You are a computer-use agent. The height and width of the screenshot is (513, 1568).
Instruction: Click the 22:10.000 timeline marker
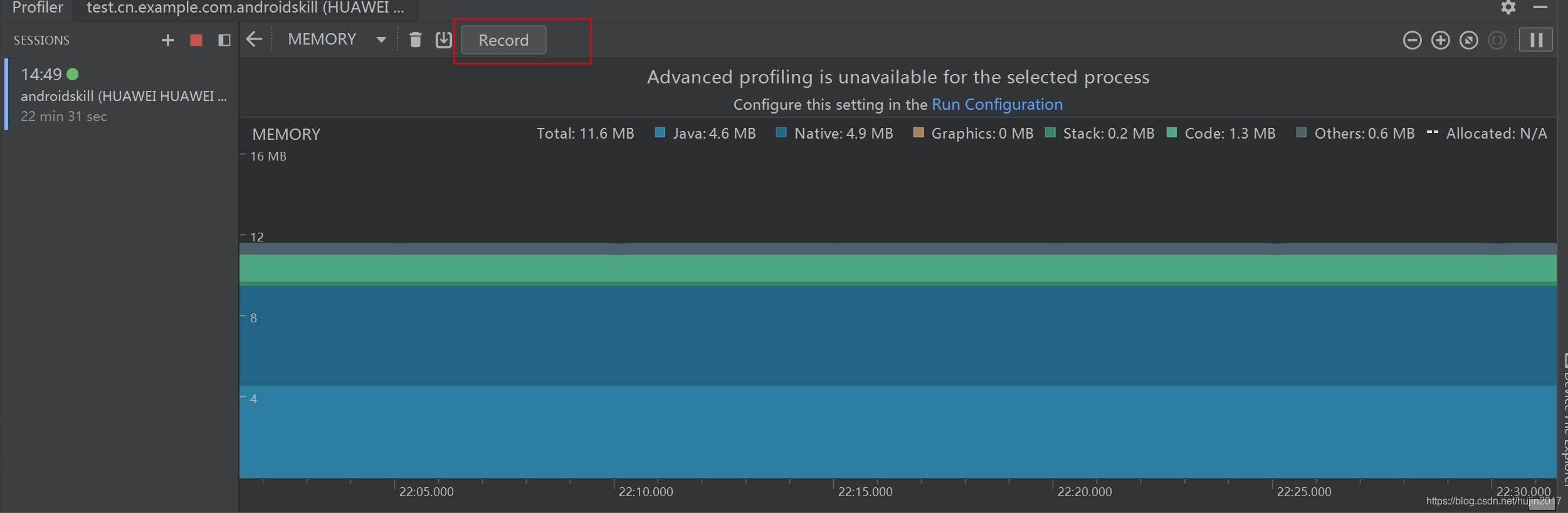pos(646,492)
